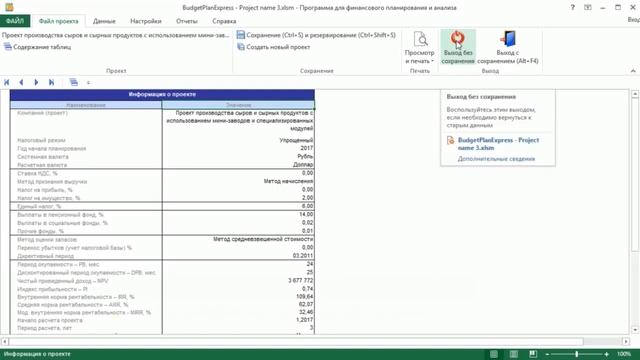640x360 pixels.
Task: Open the Help question mark icon
Action: tap(573, 7)
